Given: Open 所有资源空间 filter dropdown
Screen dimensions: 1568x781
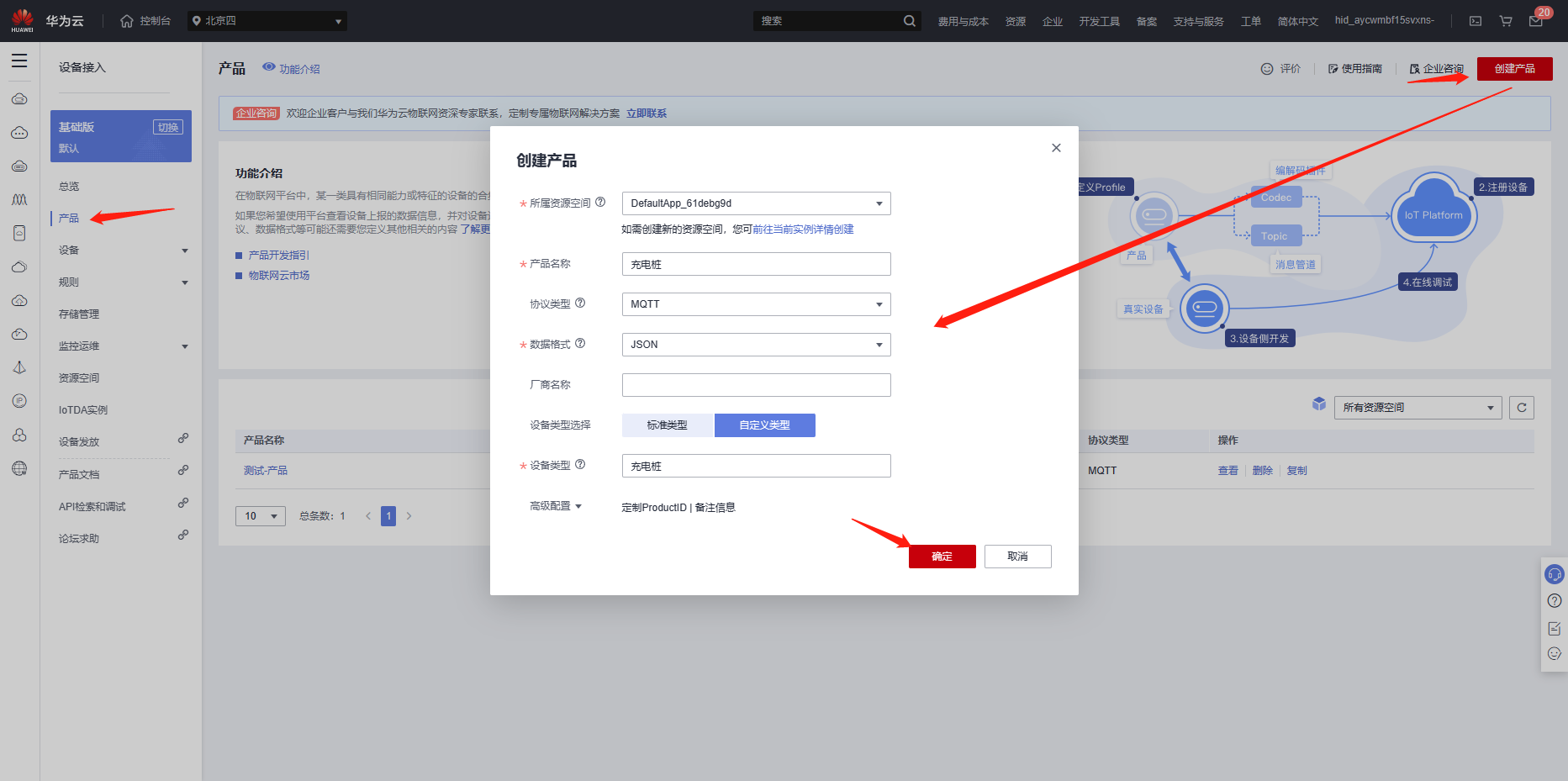Looking at the screenshot, I should [1418, 408].
